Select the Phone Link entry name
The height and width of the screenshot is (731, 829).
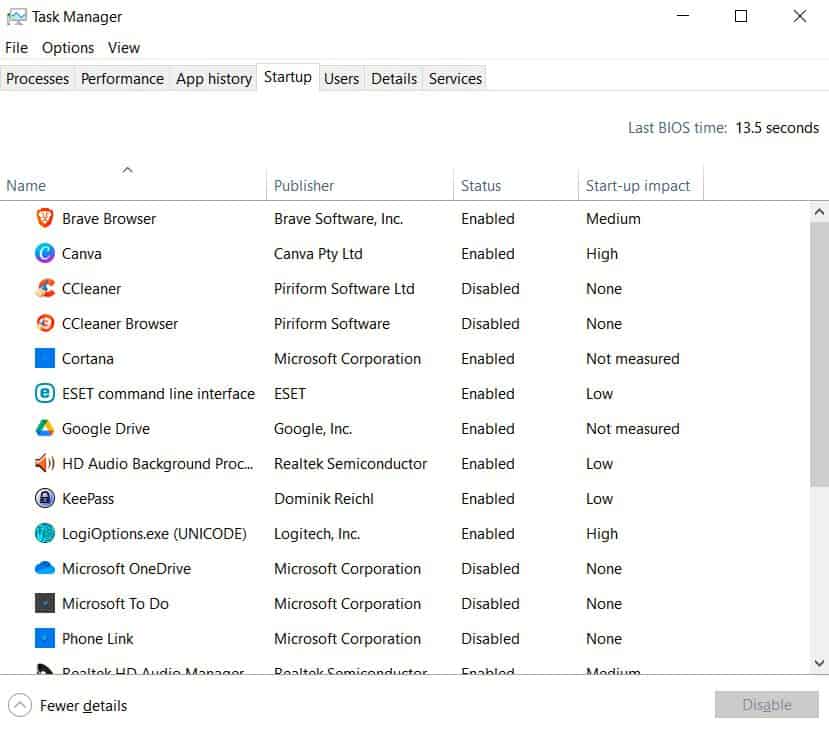tap(98, 638)
